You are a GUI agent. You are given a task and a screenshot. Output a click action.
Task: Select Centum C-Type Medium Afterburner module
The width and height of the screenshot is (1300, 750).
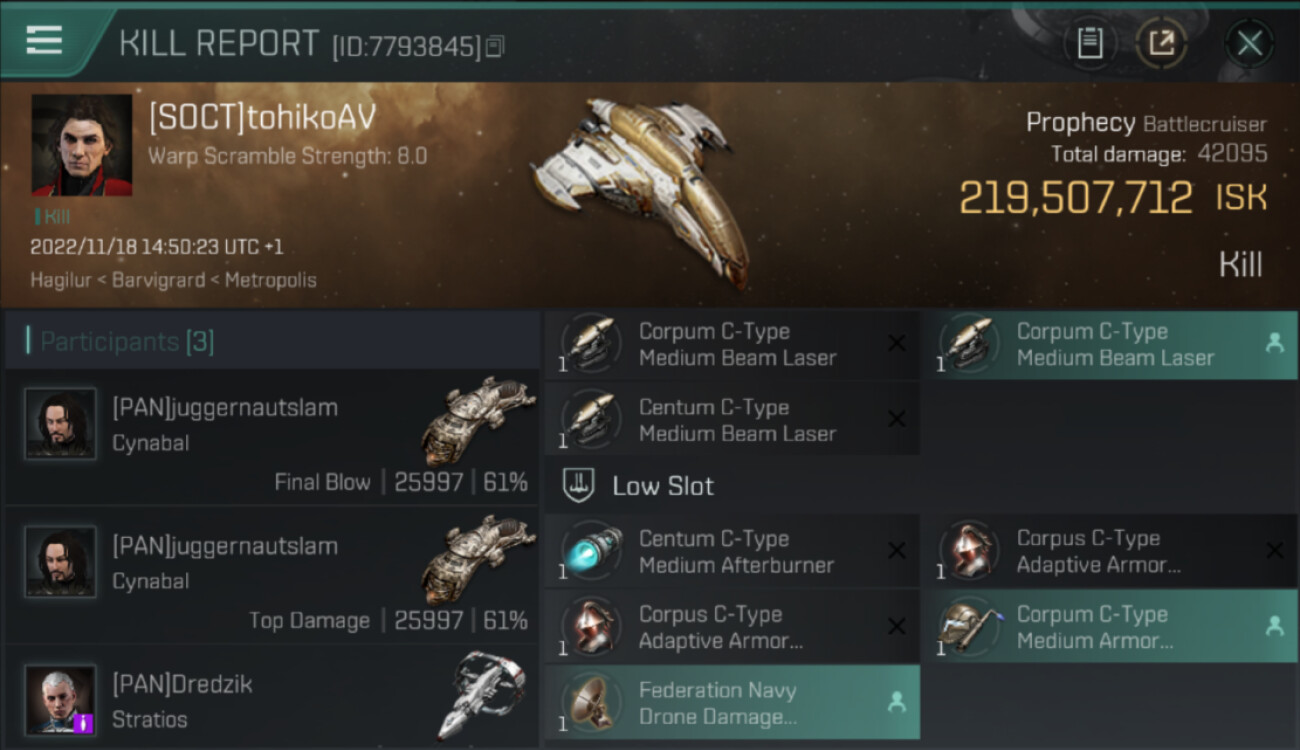[732, 551]
